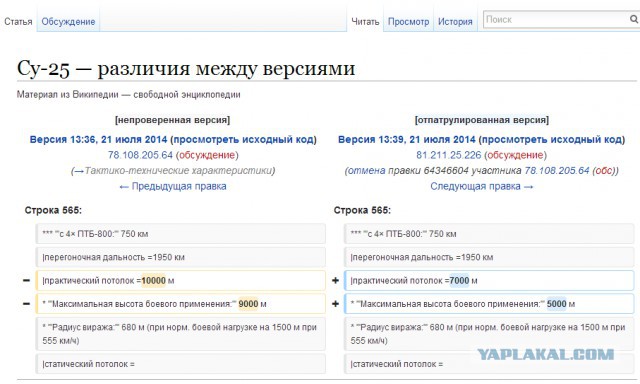Screen dimensions: 640x384
Task: Click right статический потолок = line
Action: [x=489, y=364]
